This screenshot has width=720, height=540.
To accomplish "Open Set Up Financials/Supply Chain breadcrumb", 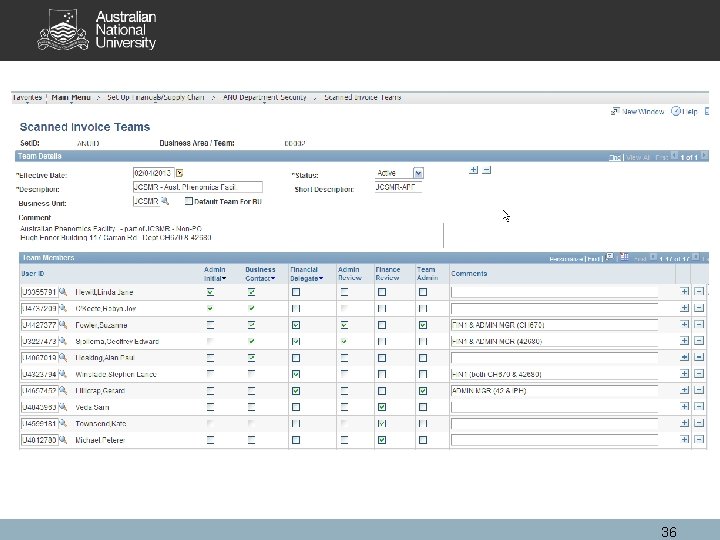I will [156, 97].
